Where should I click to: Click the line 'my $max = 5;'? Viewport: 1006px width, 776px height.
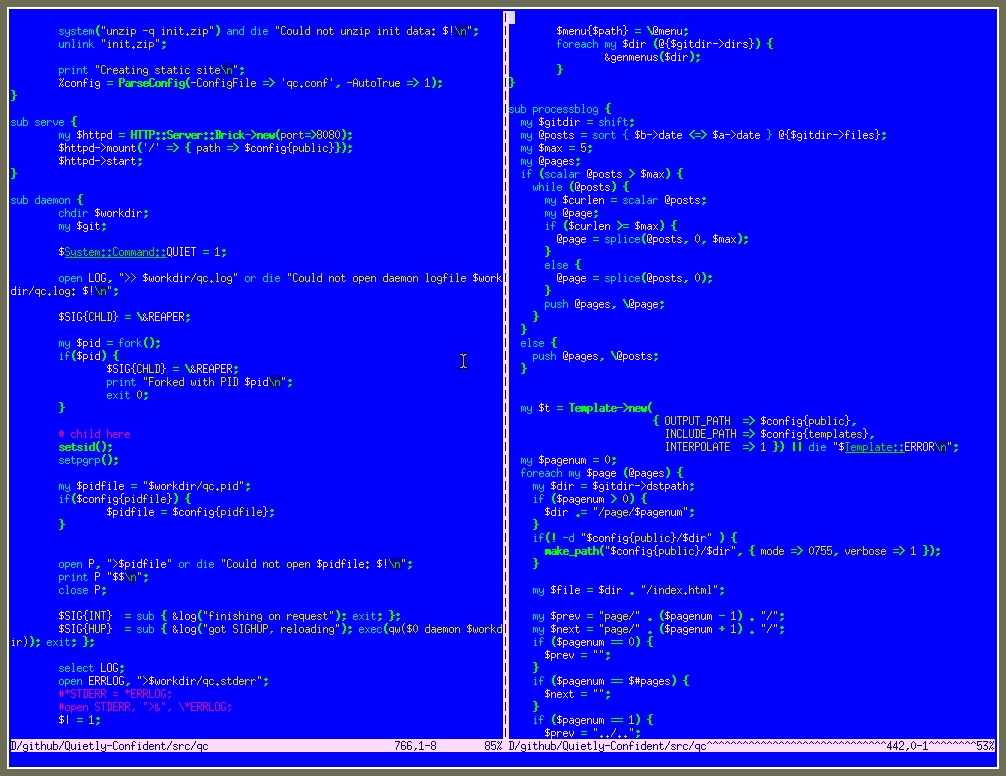(x=556, y=148)
